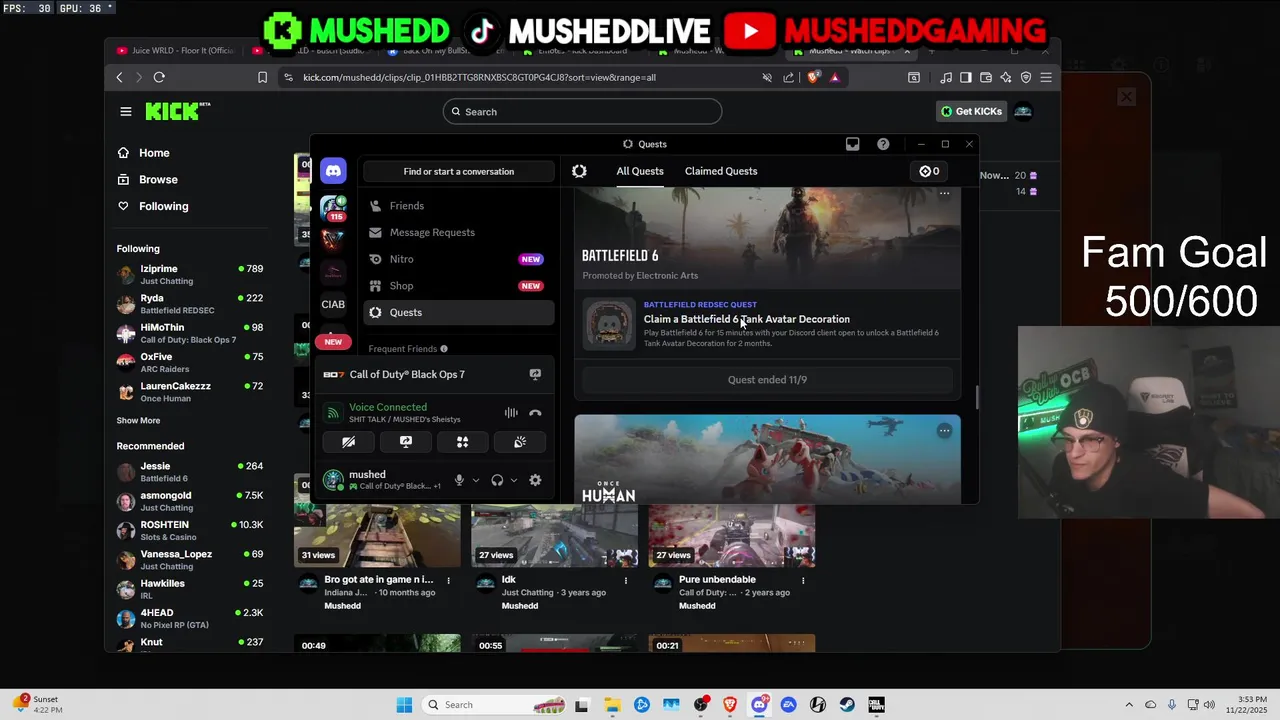
Task: Click the Frequent Friends info icon
Action: tap(444, 349)
